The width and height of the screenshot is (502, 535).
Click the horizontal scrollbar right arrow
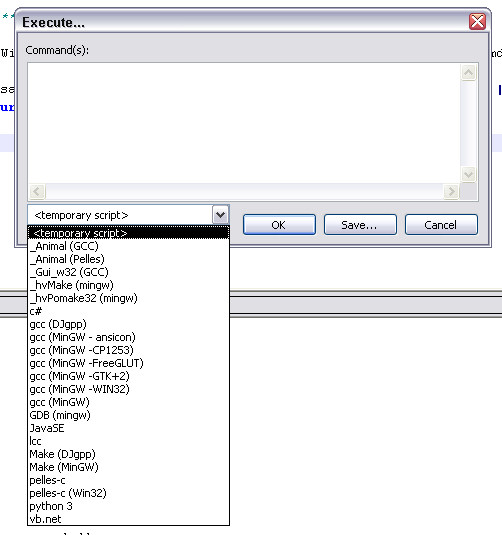click(451, 191)
